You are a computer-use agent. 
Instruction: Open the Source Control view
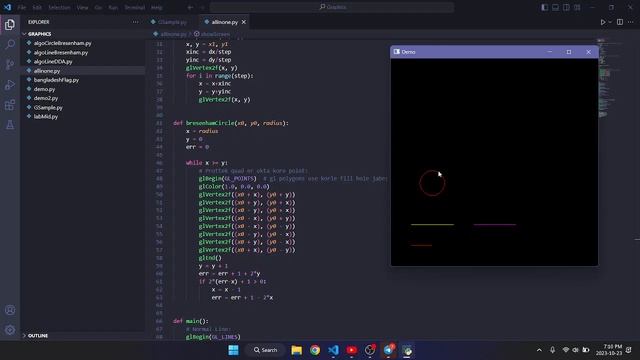(x=10, y=64)
